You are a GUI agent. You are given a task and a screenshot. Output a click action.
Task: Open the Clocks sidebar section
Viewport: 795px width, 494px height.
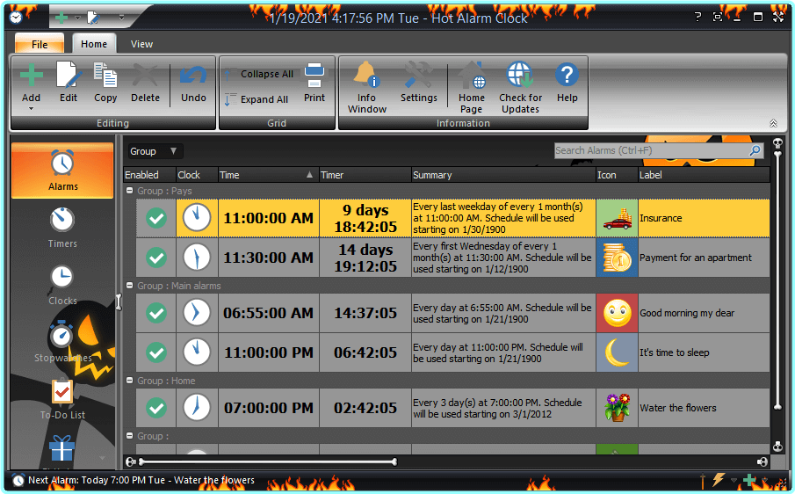62,285
